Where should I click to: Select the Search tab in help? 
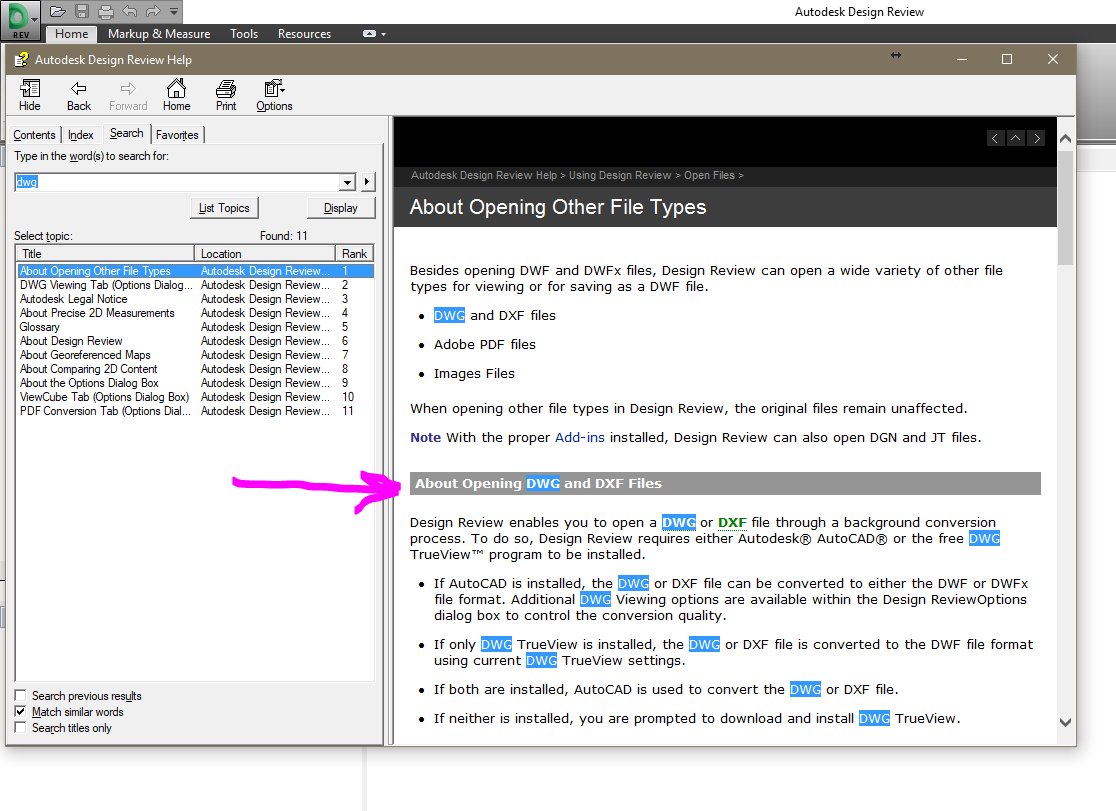coord(126,133)
